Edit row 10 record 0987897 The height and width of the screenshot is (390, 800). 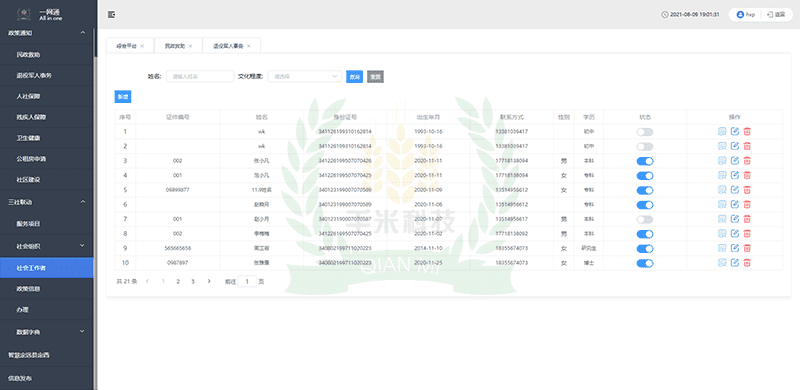tap(735, 263)
